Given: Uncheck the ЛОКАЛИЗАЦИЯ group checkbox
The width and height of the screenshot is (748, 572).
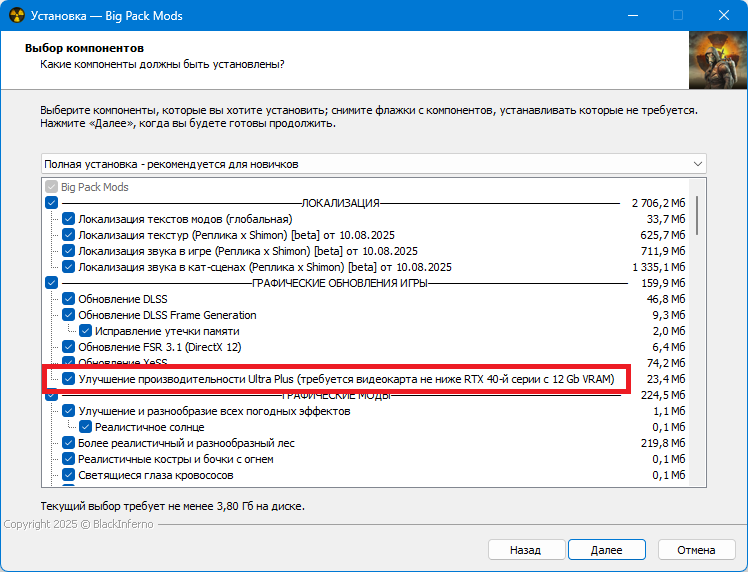Looking at the screenshot, I should click(x=52, y=203).
